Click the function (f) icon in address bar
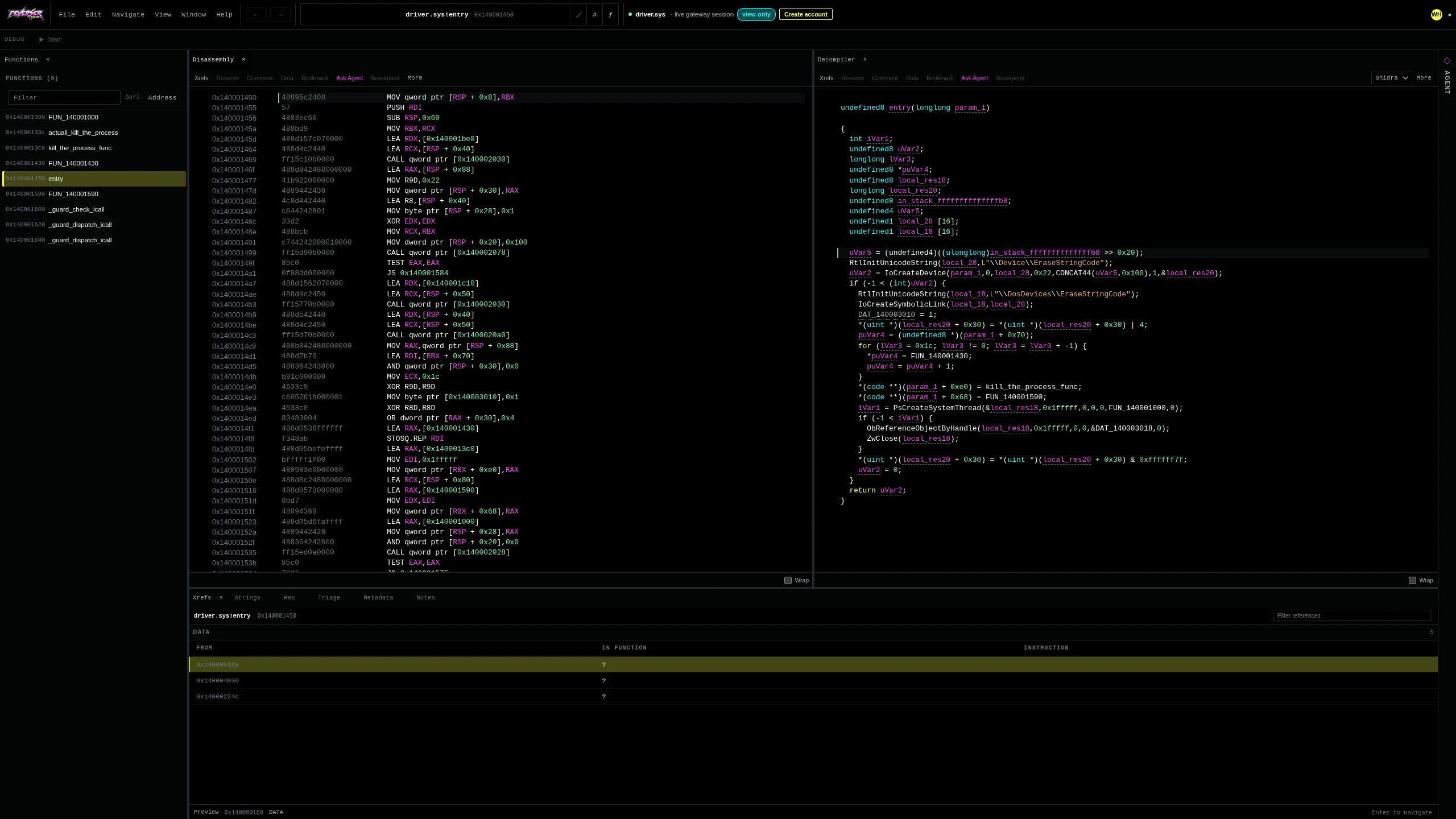1456x819 pixels. click(x=610, y=15)
